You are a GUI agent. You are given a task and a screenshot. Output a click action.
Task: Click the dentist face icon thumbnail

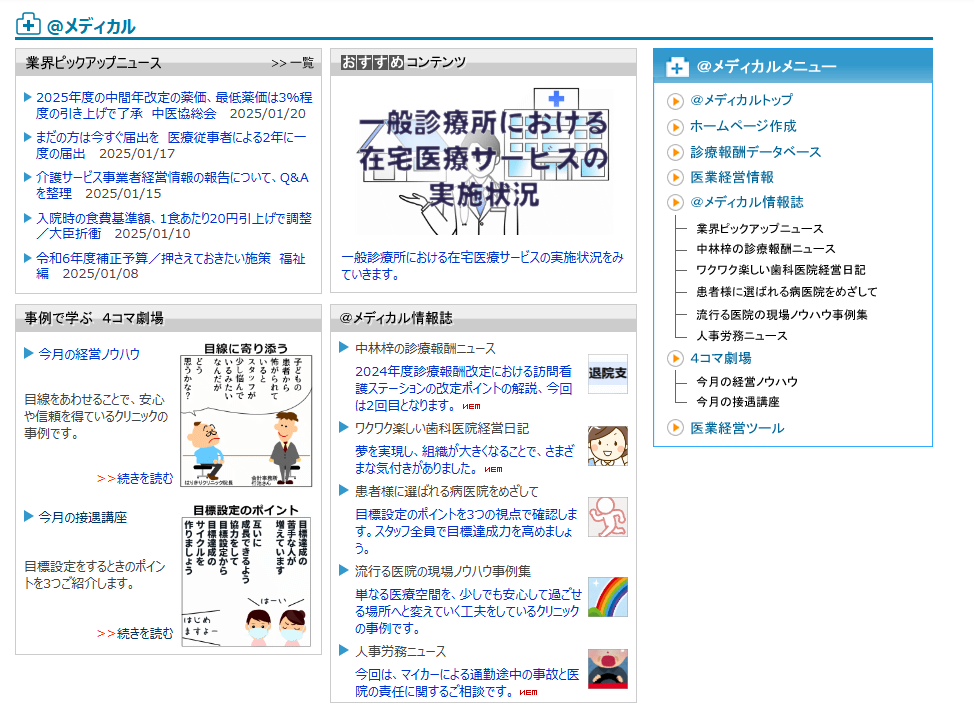(607, 446)
